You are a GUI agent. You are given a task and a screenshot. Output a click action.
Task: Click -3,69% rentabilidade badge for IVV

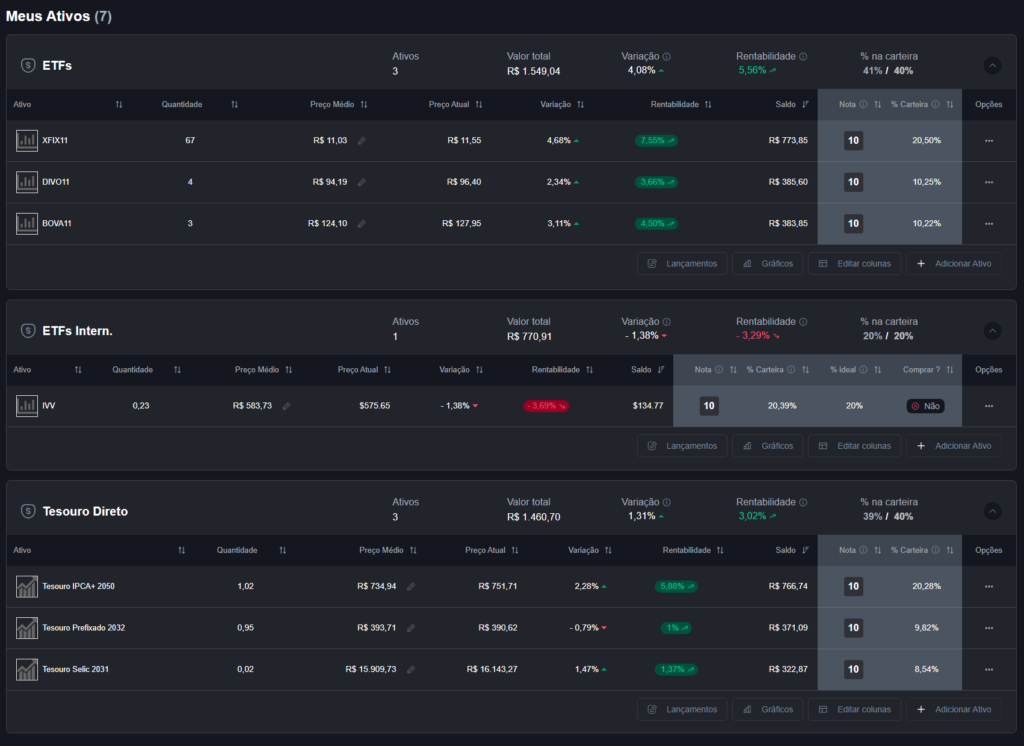pos(546,406)
